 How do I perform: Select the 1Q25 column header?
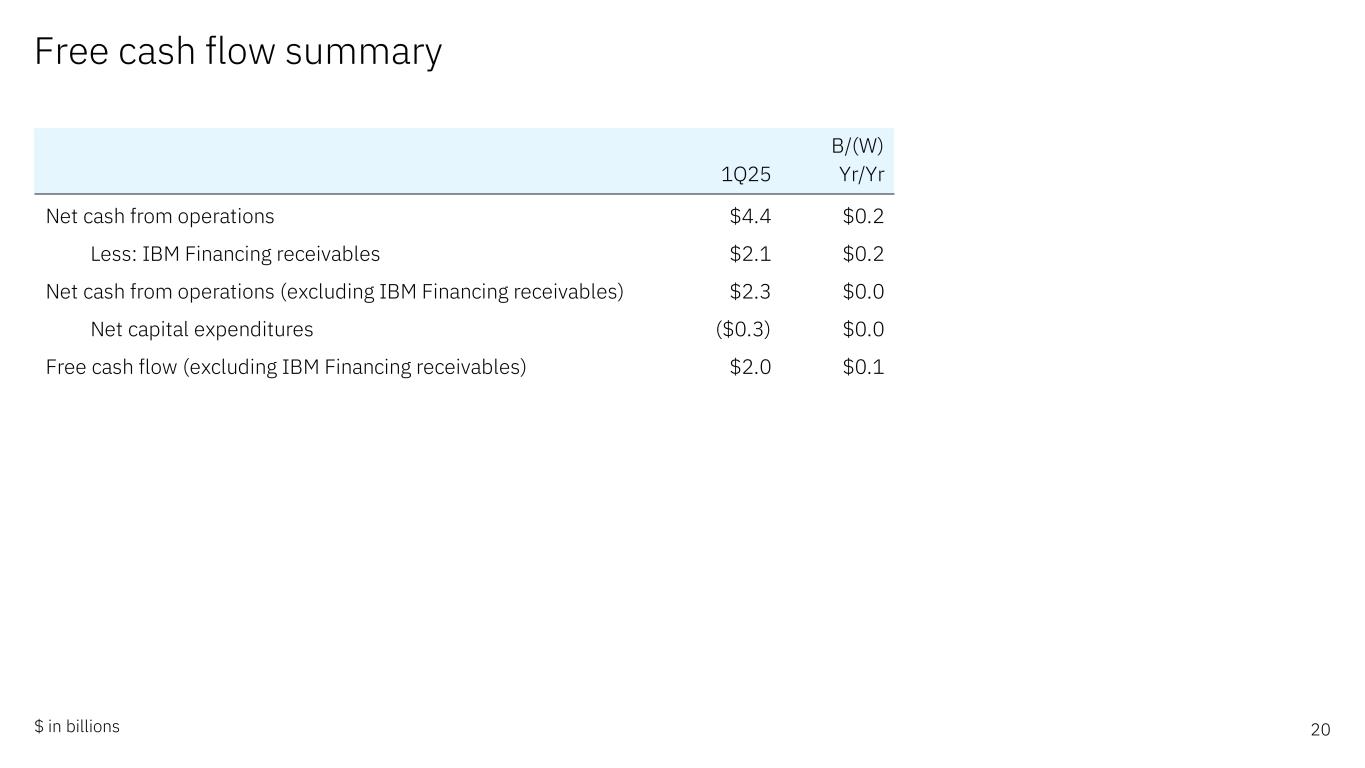746,175
